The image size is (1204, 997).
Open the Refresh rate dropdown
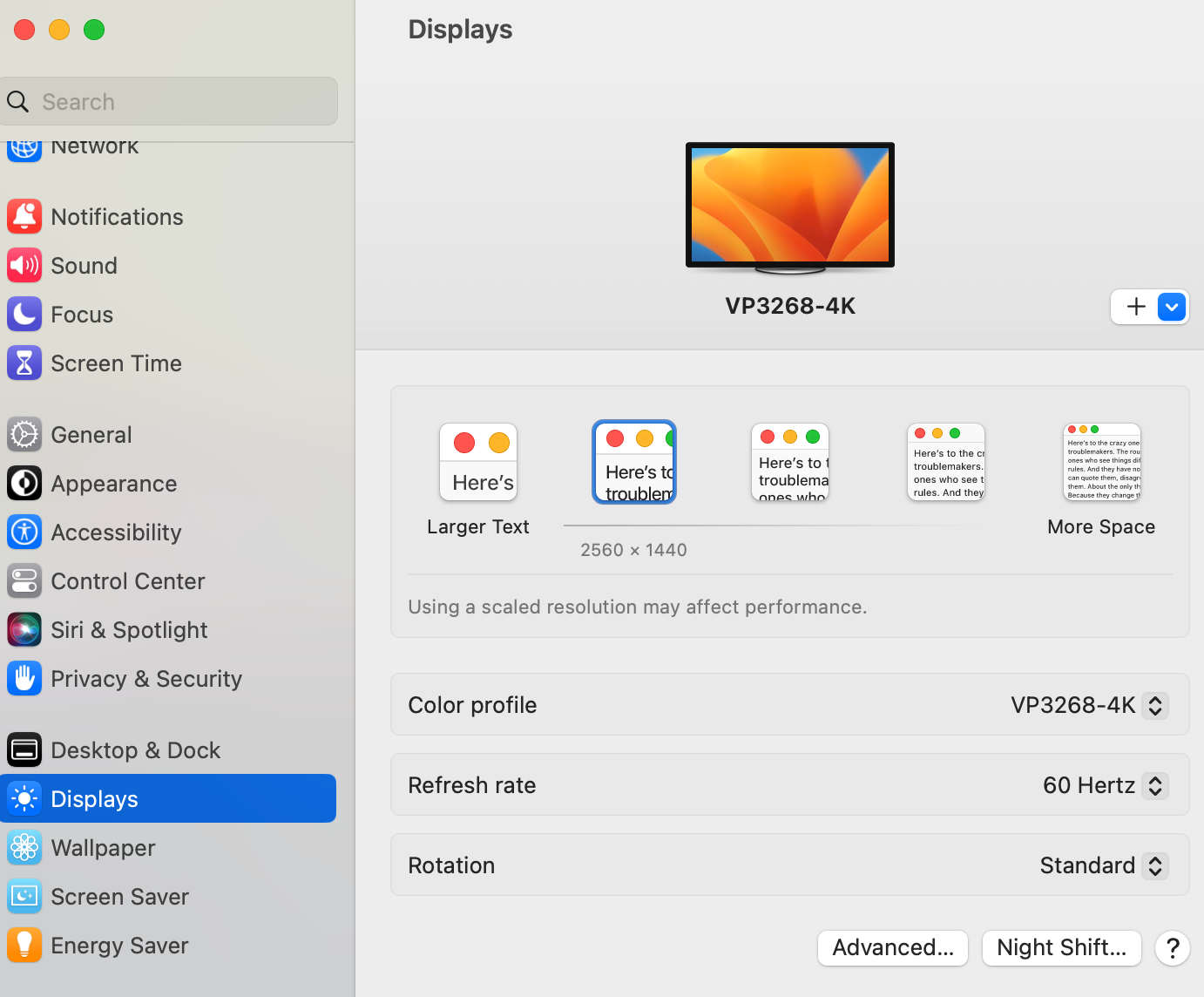1155,785
